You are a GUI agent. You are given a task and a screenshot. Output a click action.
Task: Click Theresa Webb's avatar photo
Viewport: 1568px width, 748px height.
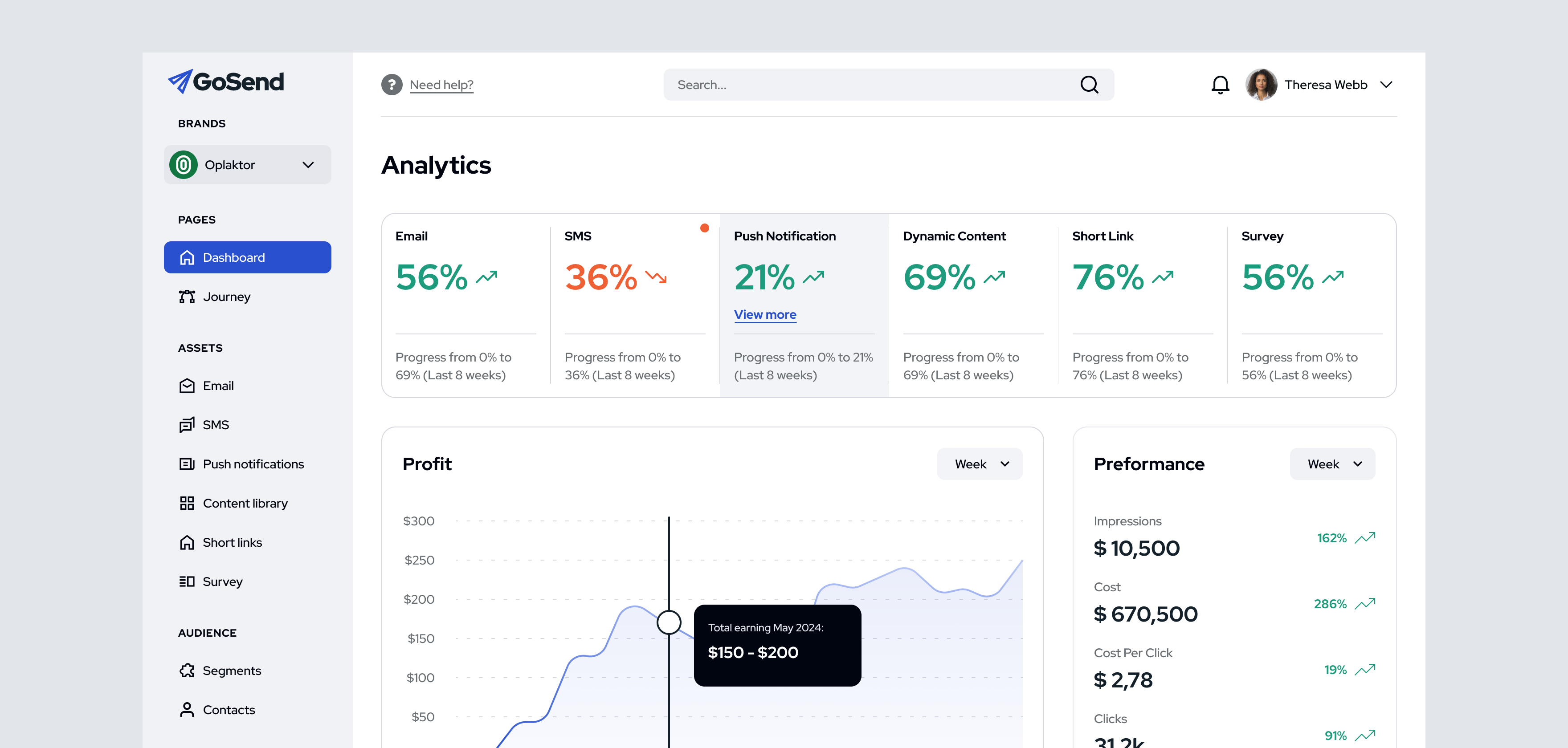(x=1261, y=85)
